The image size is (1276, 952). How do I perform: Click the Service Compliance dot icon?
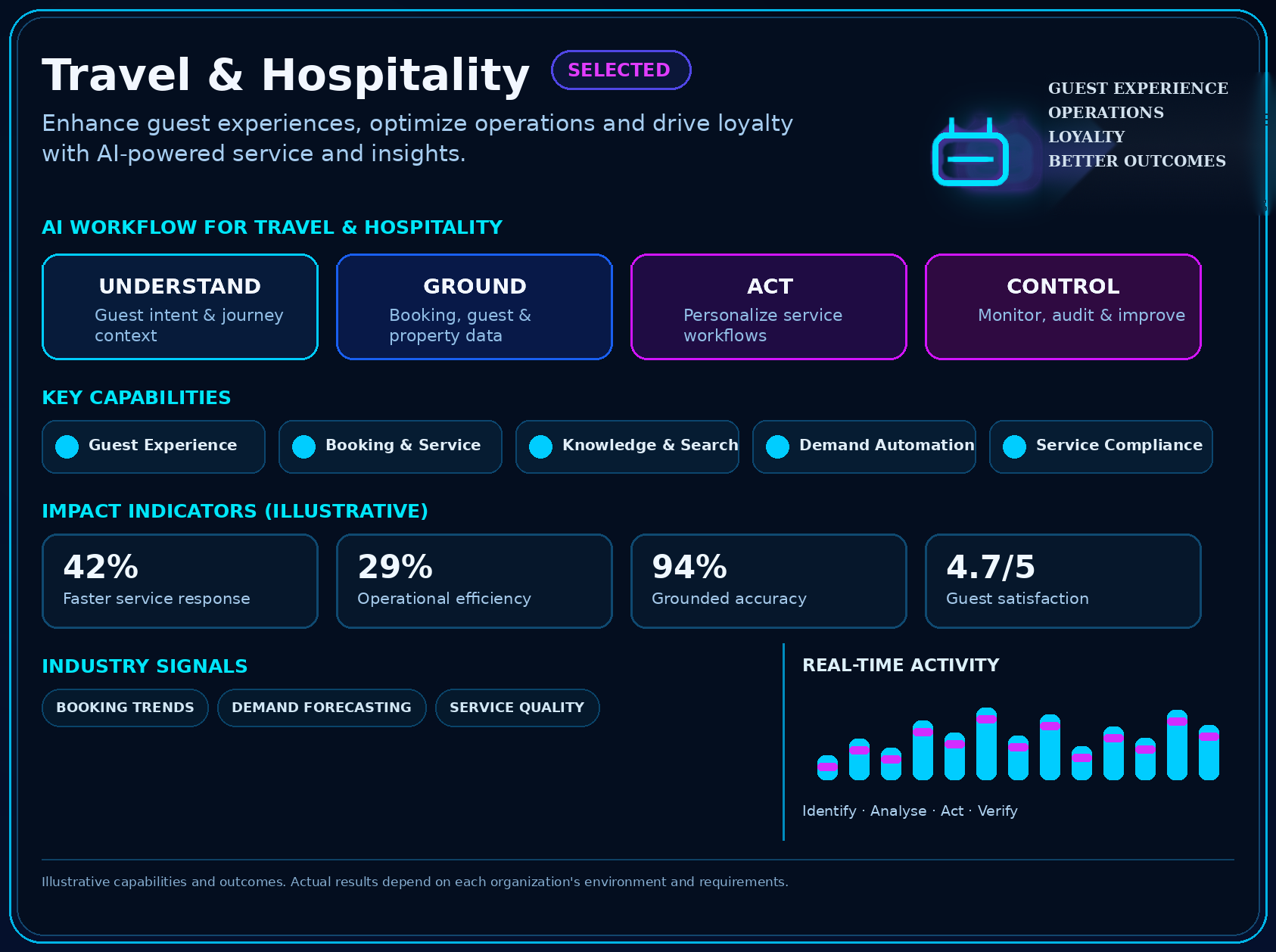click(x=1015, y=446)
